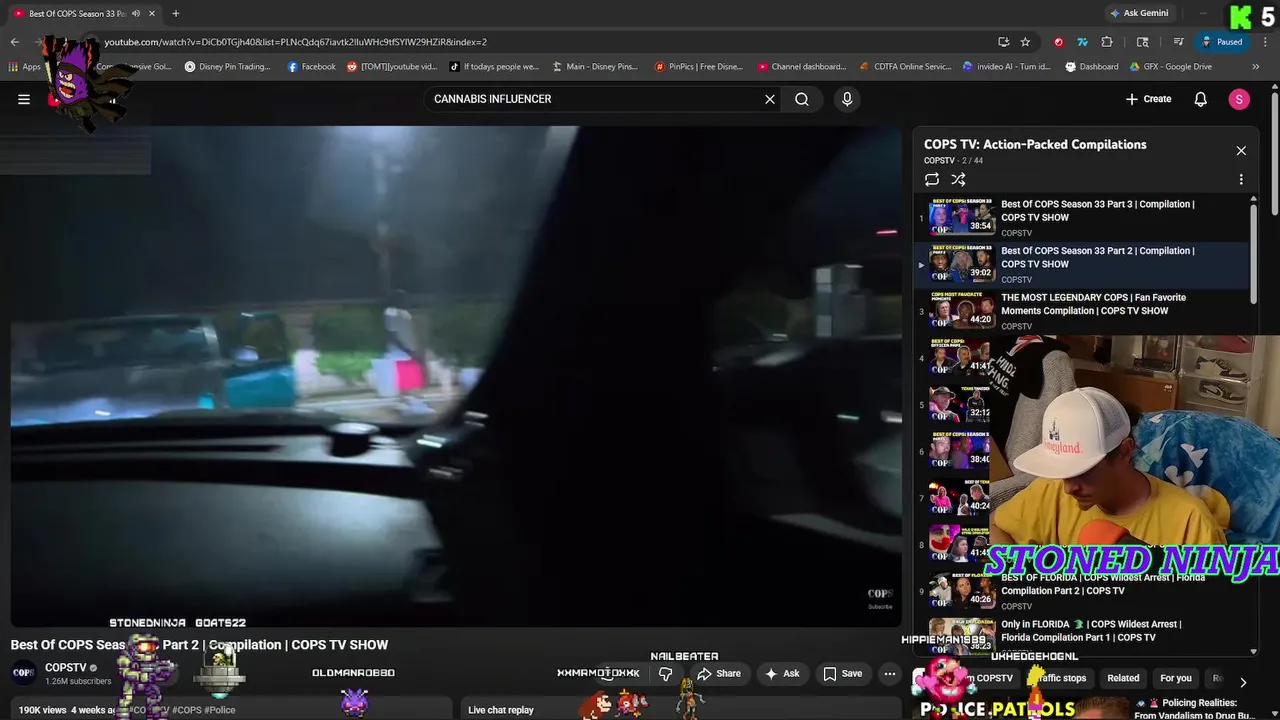
Task: Open the playlist three-dot options menu
Action: coord(1241,180)
